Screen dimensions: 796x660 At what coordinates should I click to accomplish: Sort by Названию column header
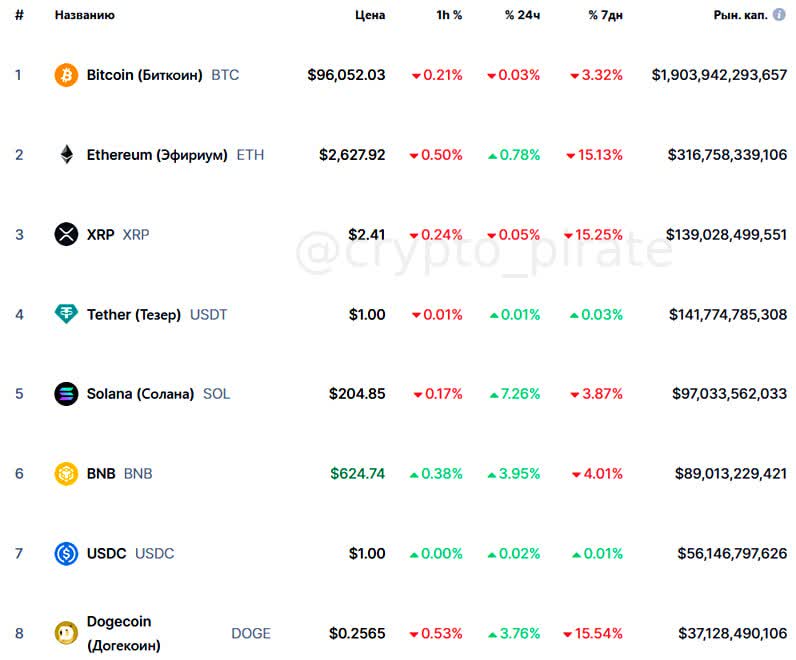(85, 15)
